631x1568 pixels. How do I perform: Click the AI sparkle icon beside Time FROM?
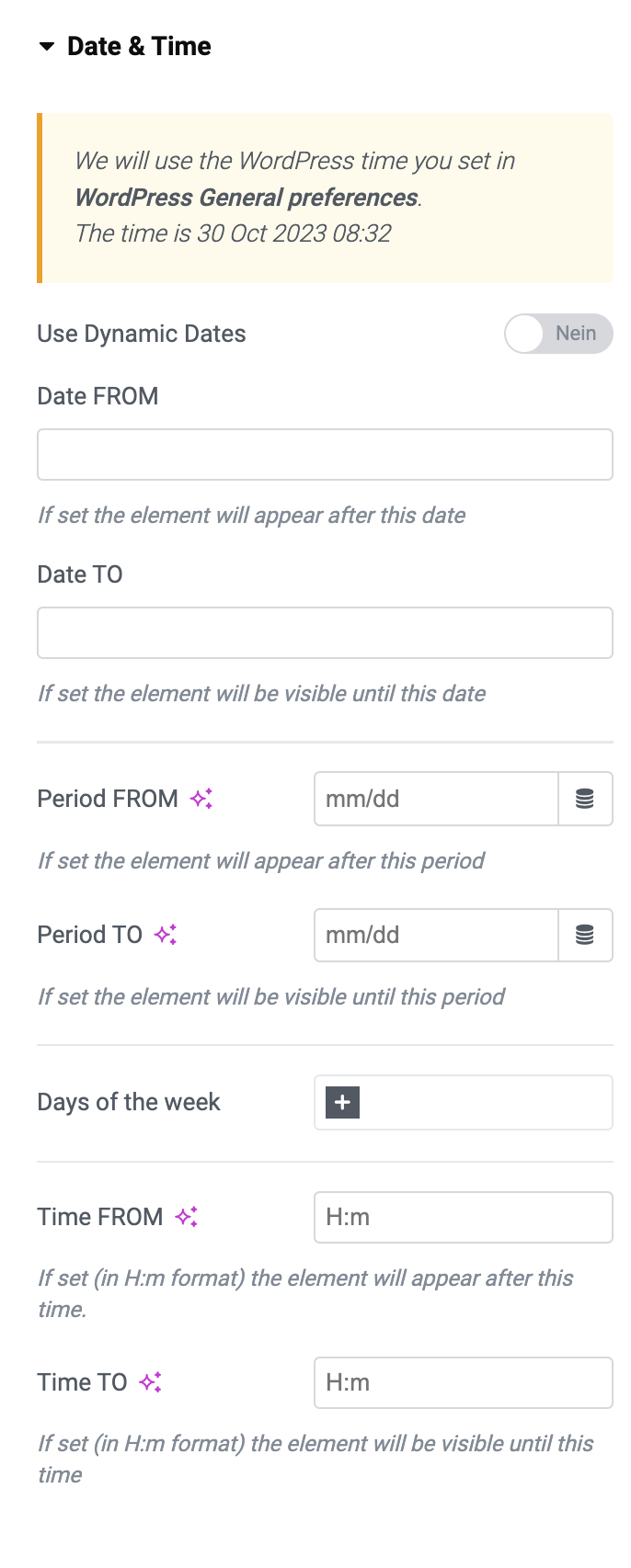point(187,1217)
